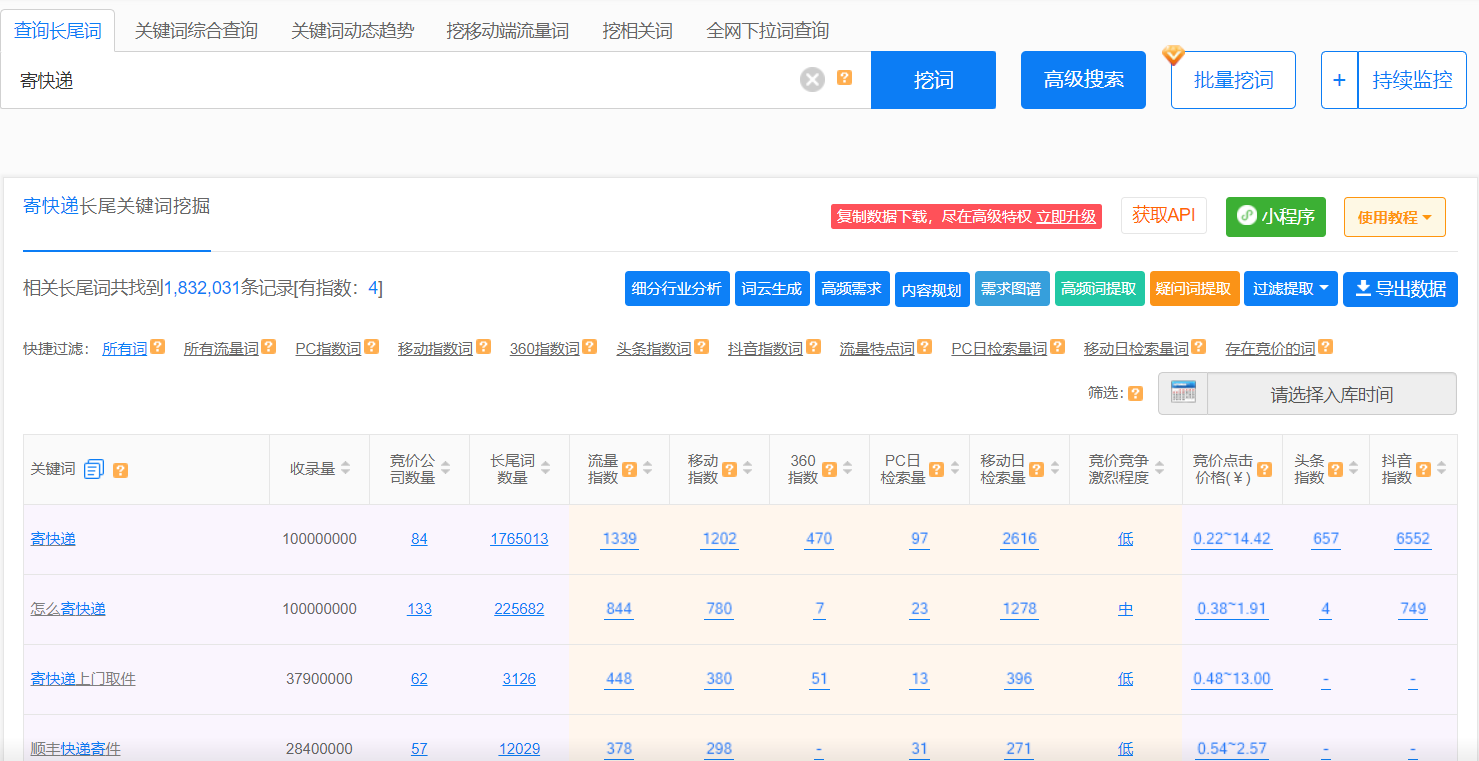
Task: Open help icon beside PC日检索量词 filter
Action: 1057,347
